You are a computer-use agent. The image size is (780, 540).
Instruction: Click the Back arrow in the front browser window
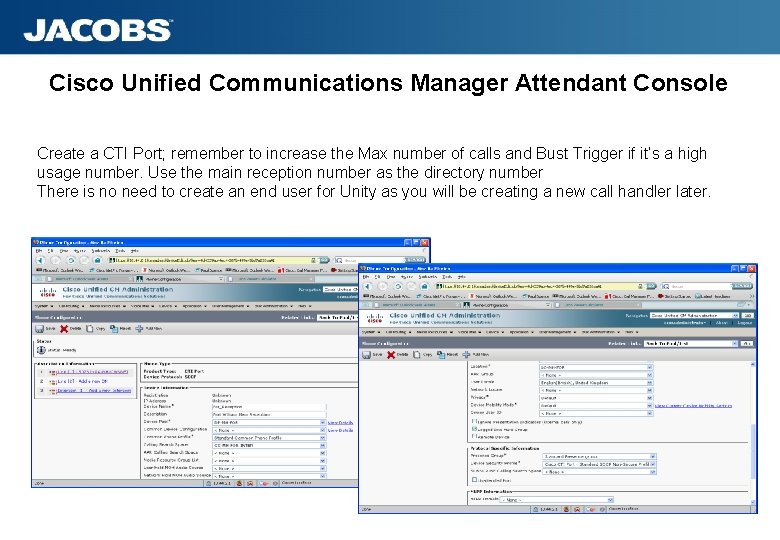(368, 286)
